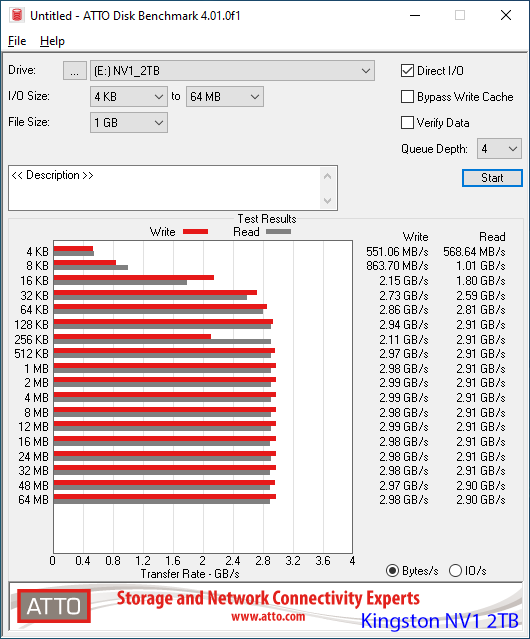
Task: Open the 4 KB minimum I/O size dropdown
Action: coord(129,97)
